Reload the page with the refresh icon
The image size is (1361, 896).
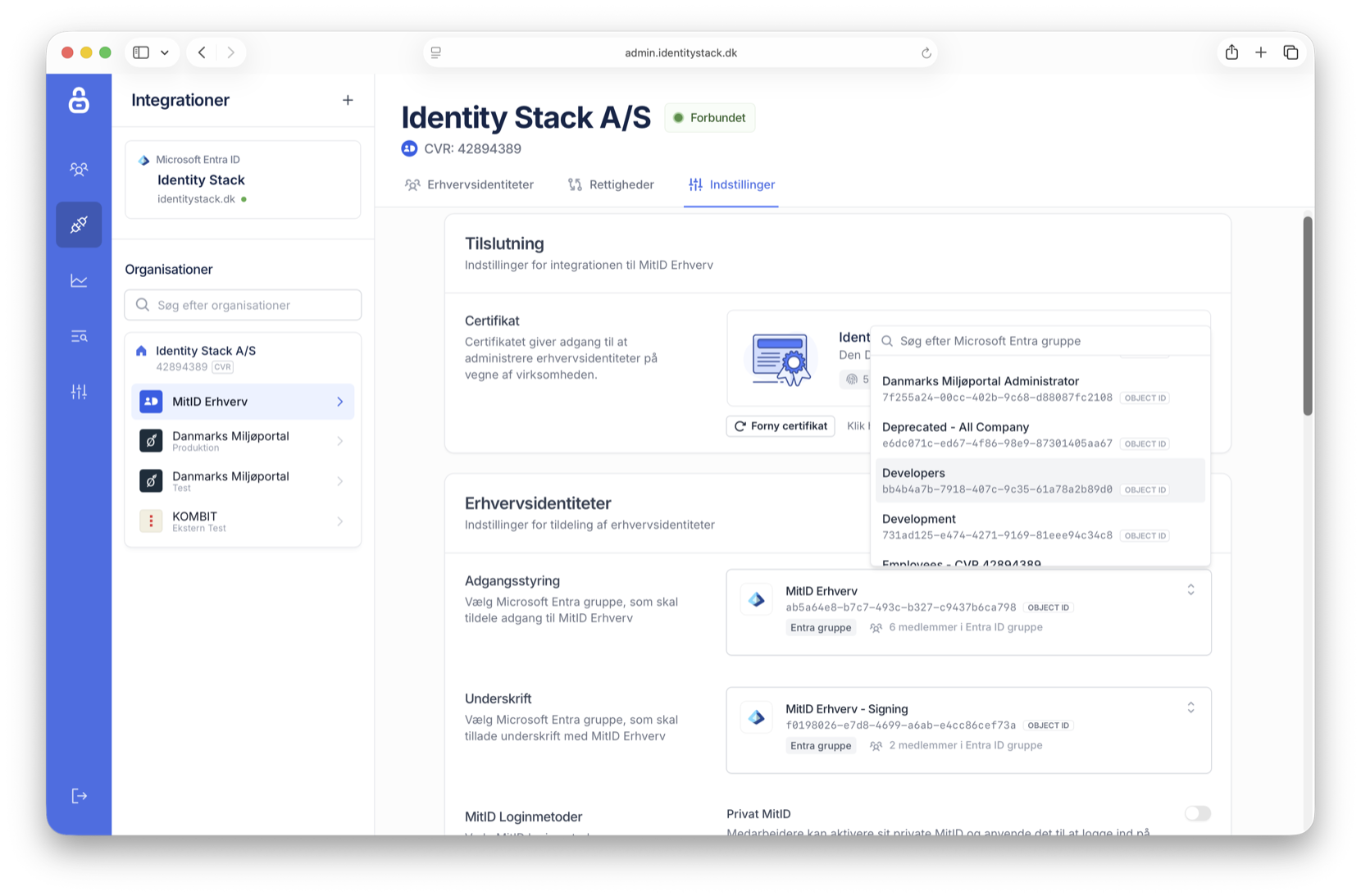coord(926,52)
